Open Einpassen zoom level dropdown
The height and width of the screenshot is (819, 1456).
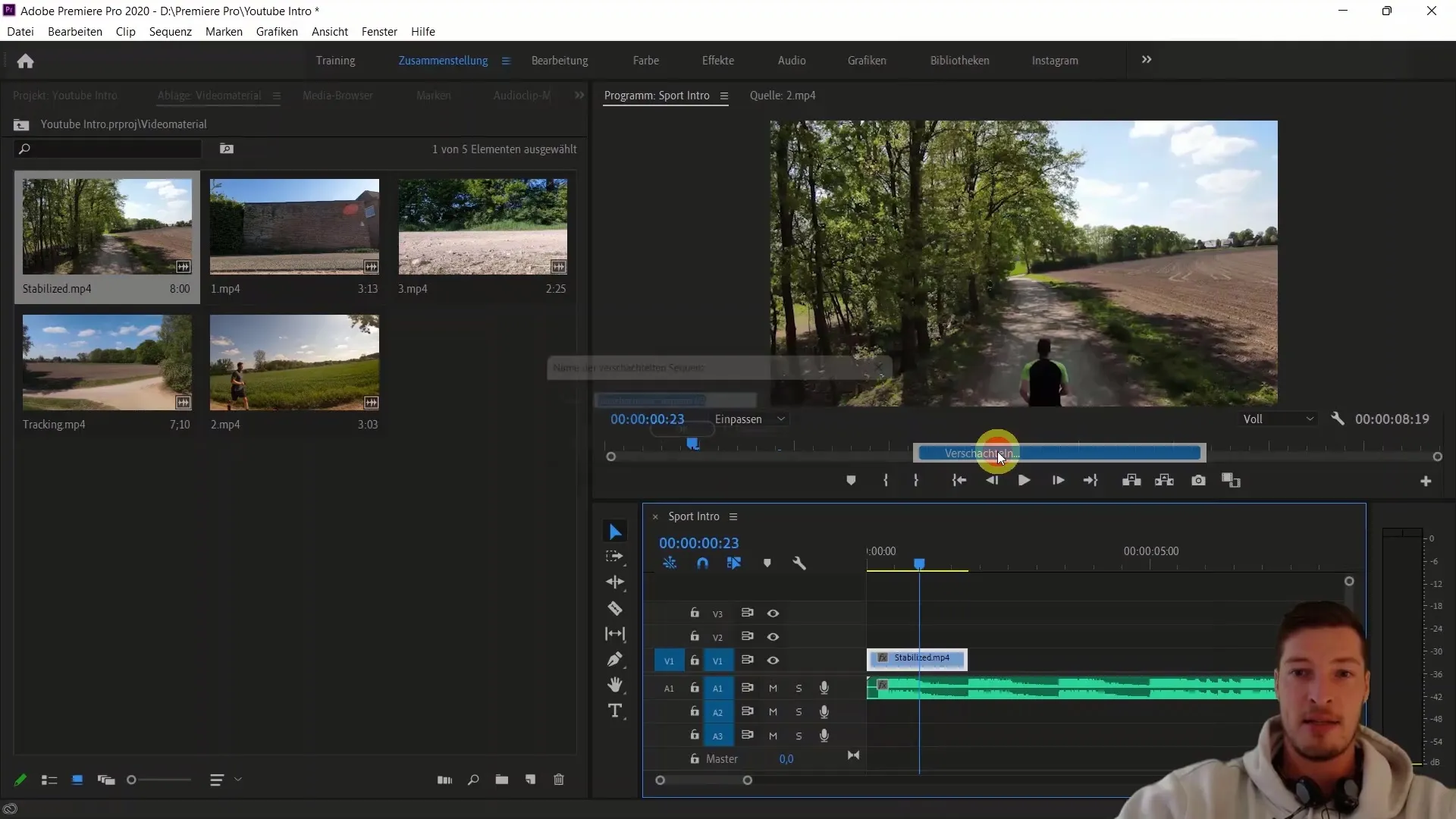click(x=751, y=419)
